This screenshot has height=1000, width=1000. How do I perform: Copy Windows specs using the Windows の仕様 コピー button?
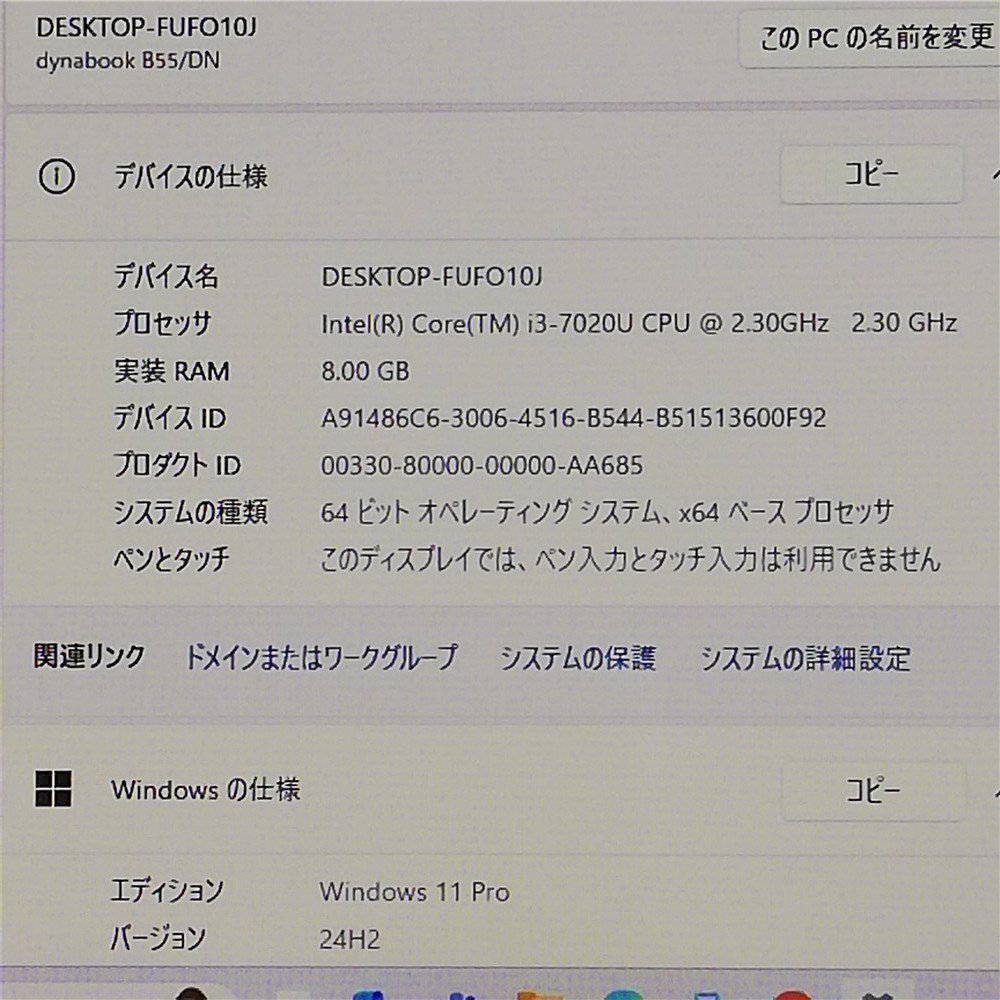point(872,790)
